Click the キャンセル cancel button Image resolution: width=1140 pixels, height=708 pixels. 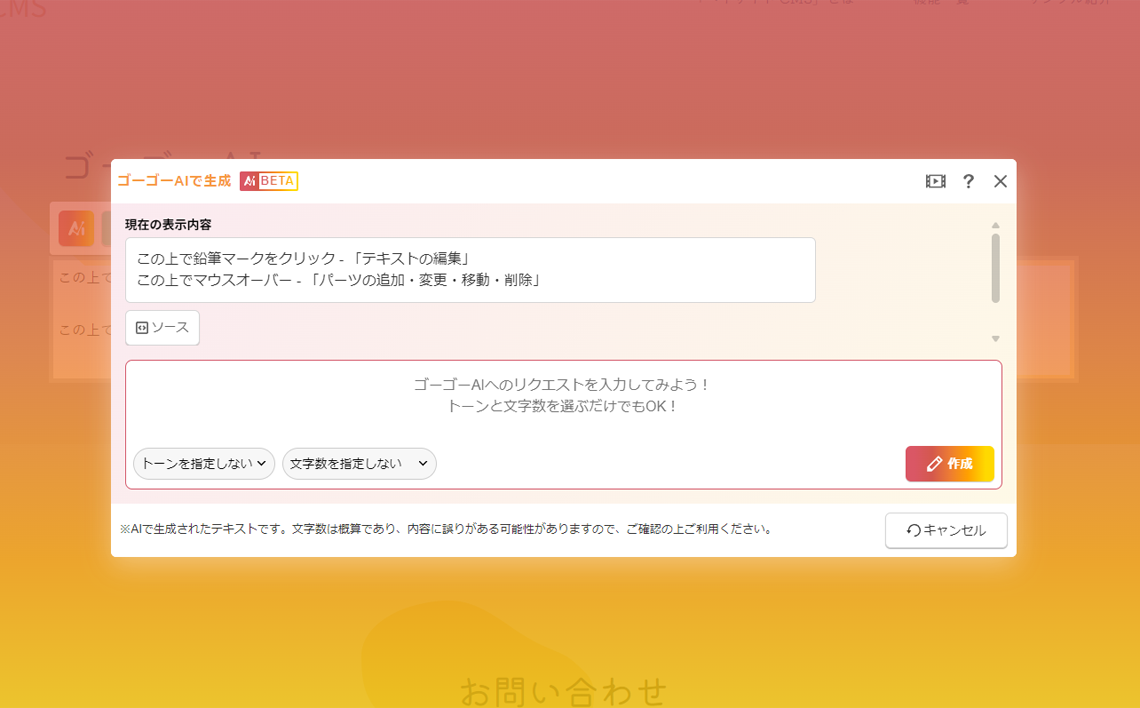coord(946,531)
